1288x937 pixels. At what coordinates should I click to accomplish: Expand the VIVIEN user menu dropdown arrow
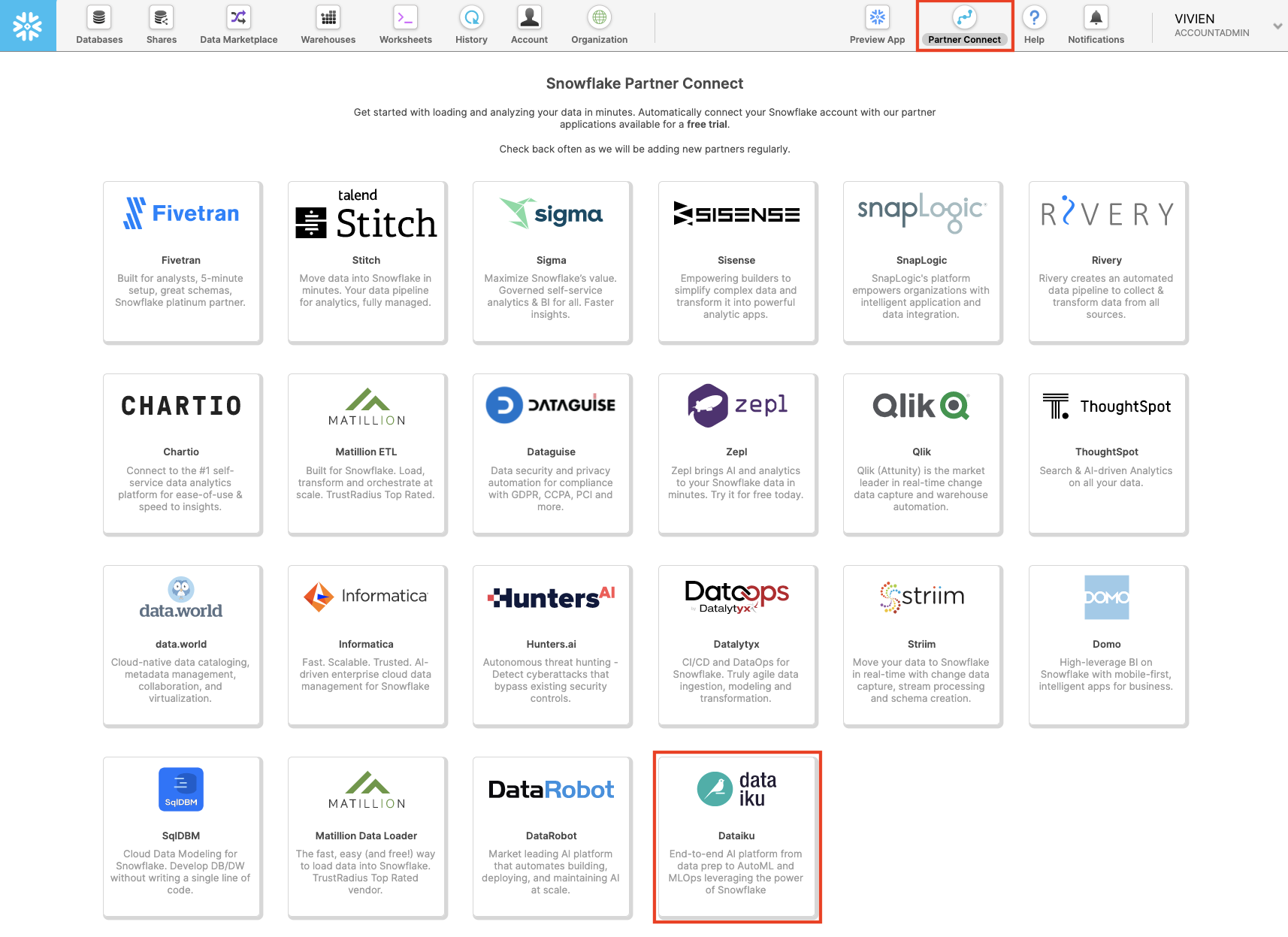pyautogui.click(x=1277, y=26)
